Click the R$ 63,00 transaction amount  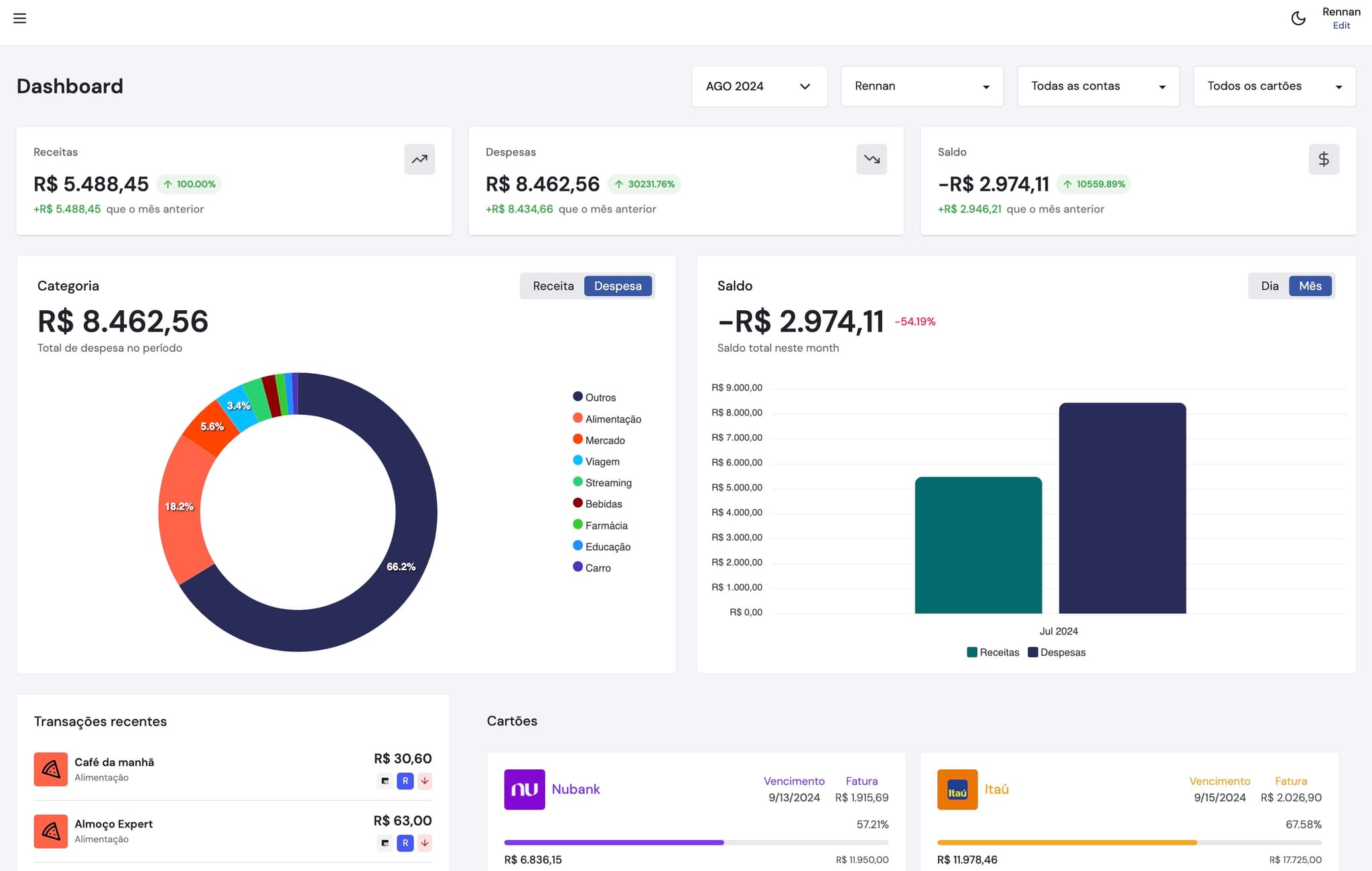coord(403,821)
